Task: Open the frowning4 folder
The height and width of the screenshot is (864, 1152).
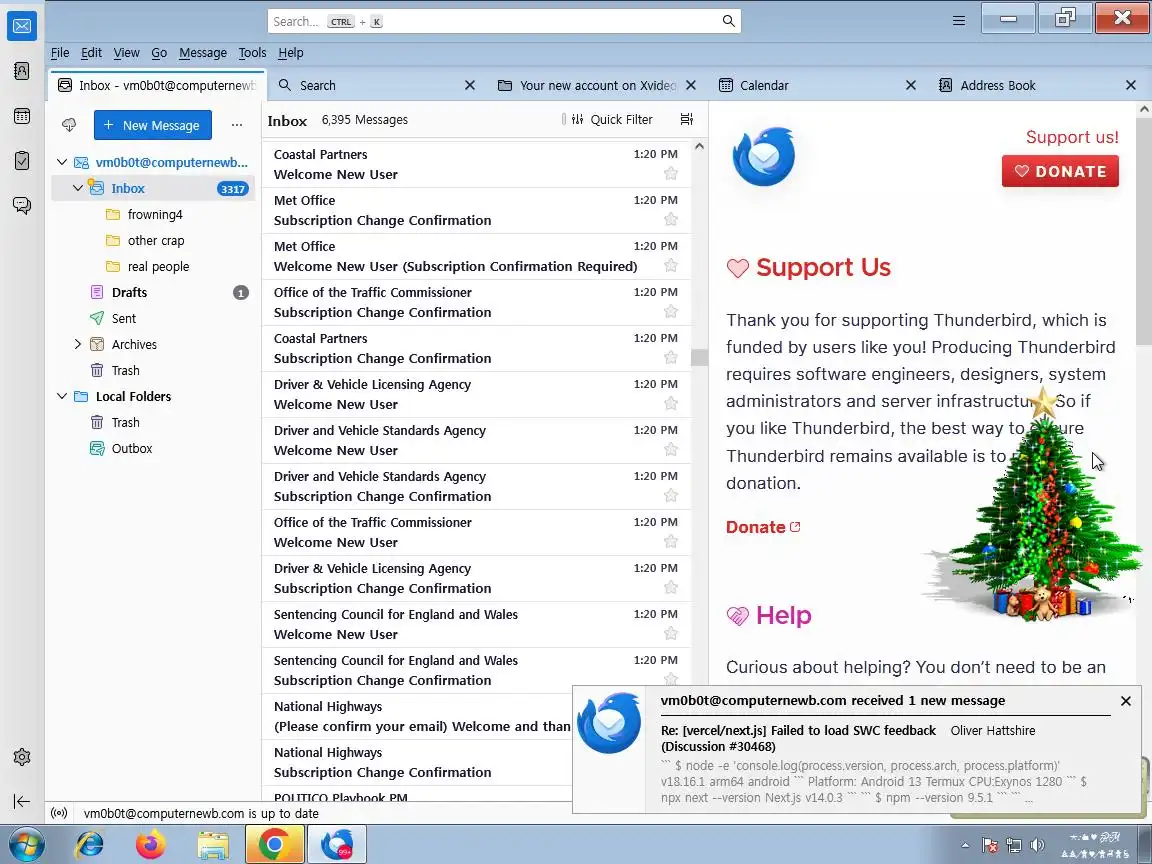Action: click(x=153, y=215)
